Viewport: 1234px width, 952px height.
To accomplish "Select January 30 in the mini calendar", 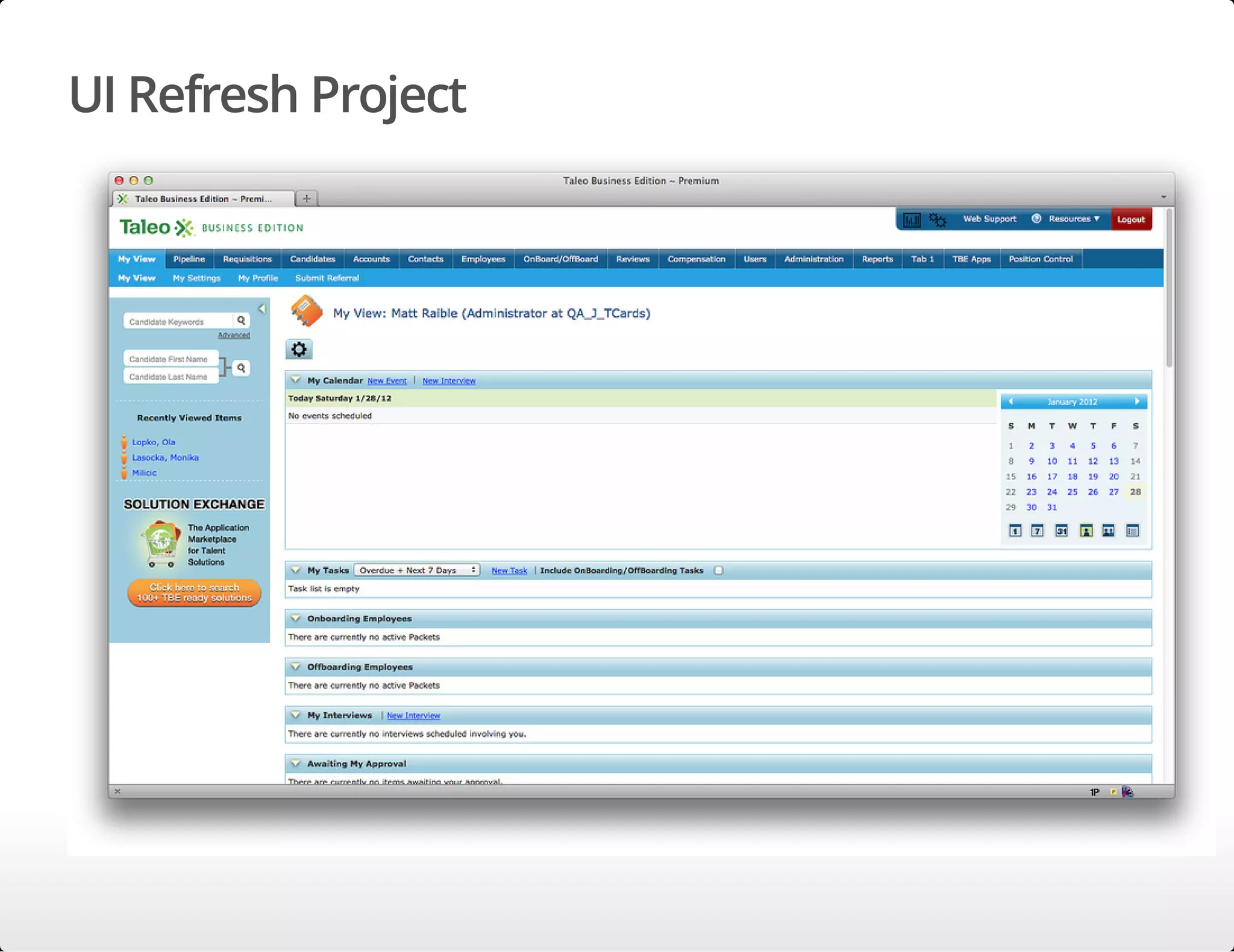I will click(x=1032, y=507).
